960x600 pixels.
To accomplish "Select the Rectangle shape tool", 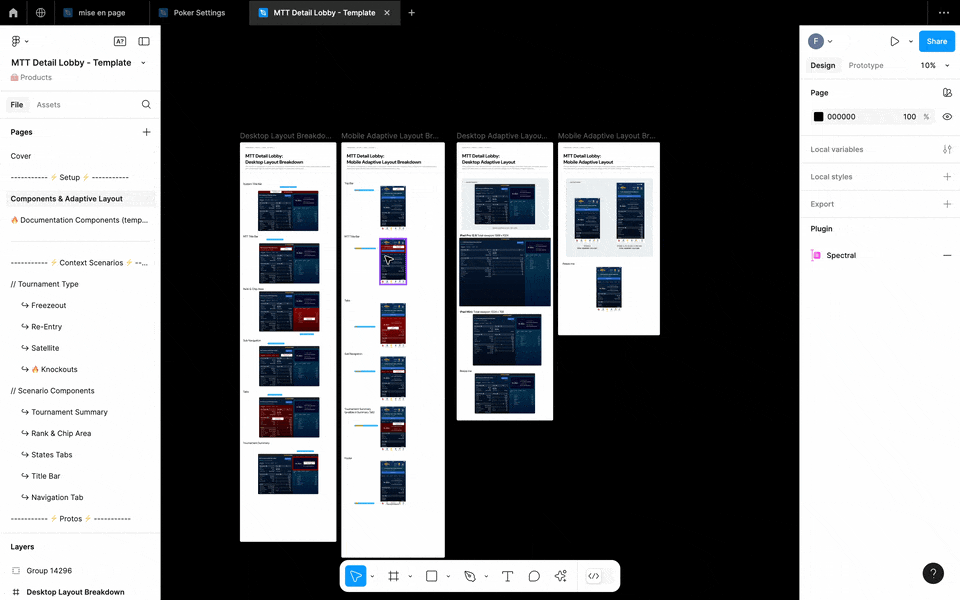I will point(432,576).
